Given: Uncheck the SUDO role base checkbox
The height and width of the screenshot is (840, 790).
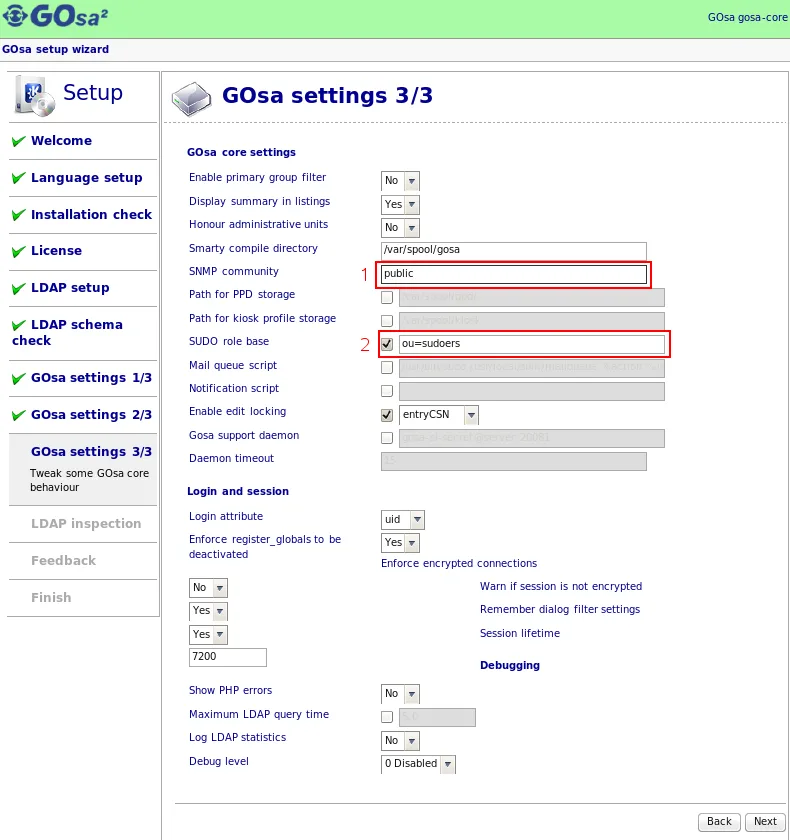Looking at the screenshot, I should click(387, 344).
